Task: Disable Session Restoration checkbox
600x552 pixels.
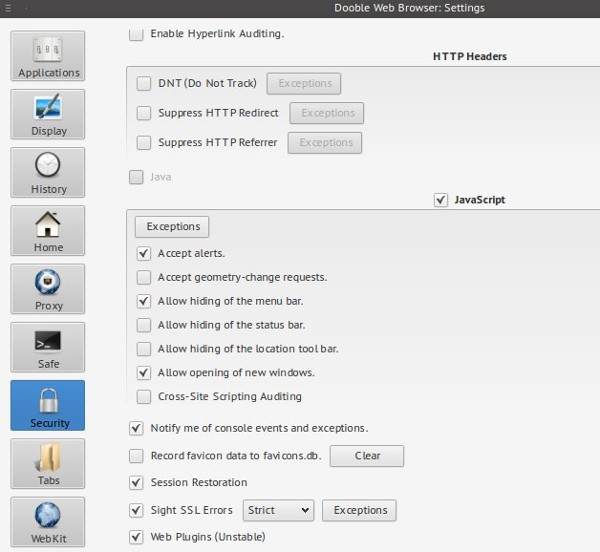Action: pyautogui.click(x=136, y=483)
